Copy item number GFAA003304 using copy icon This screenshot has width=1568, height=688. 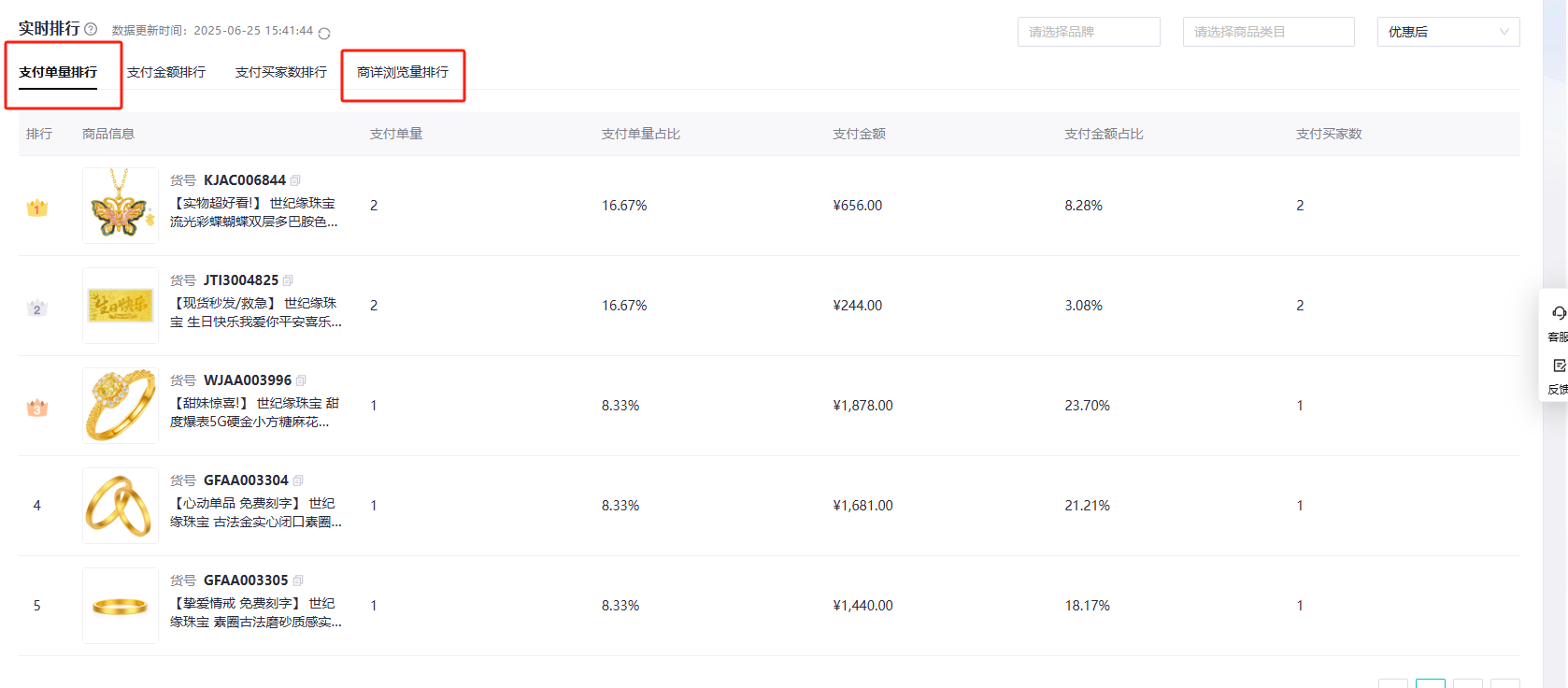click(x=298, y=480)
